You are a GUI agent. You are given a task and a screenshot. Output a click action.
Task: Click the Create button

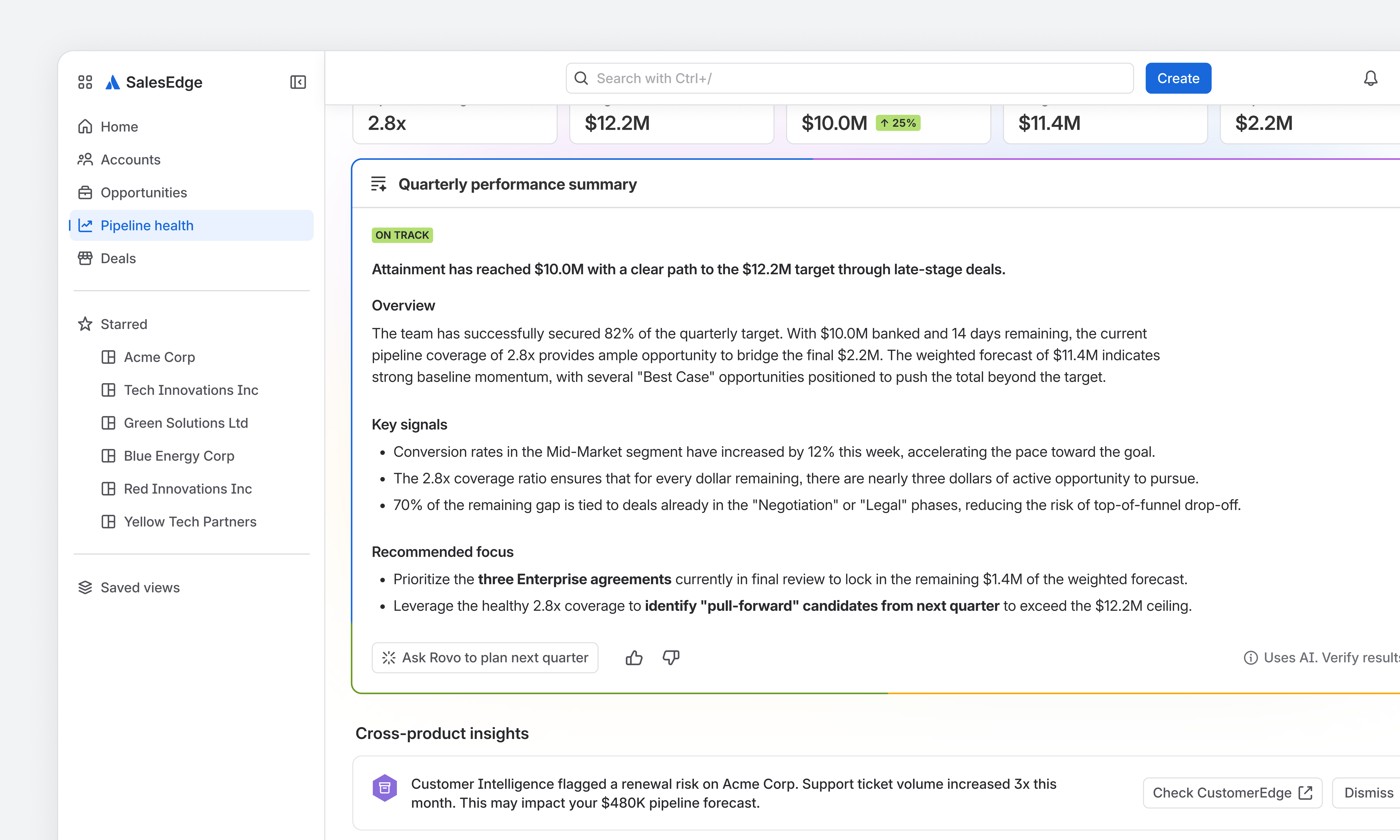[x=1178, y=78]
